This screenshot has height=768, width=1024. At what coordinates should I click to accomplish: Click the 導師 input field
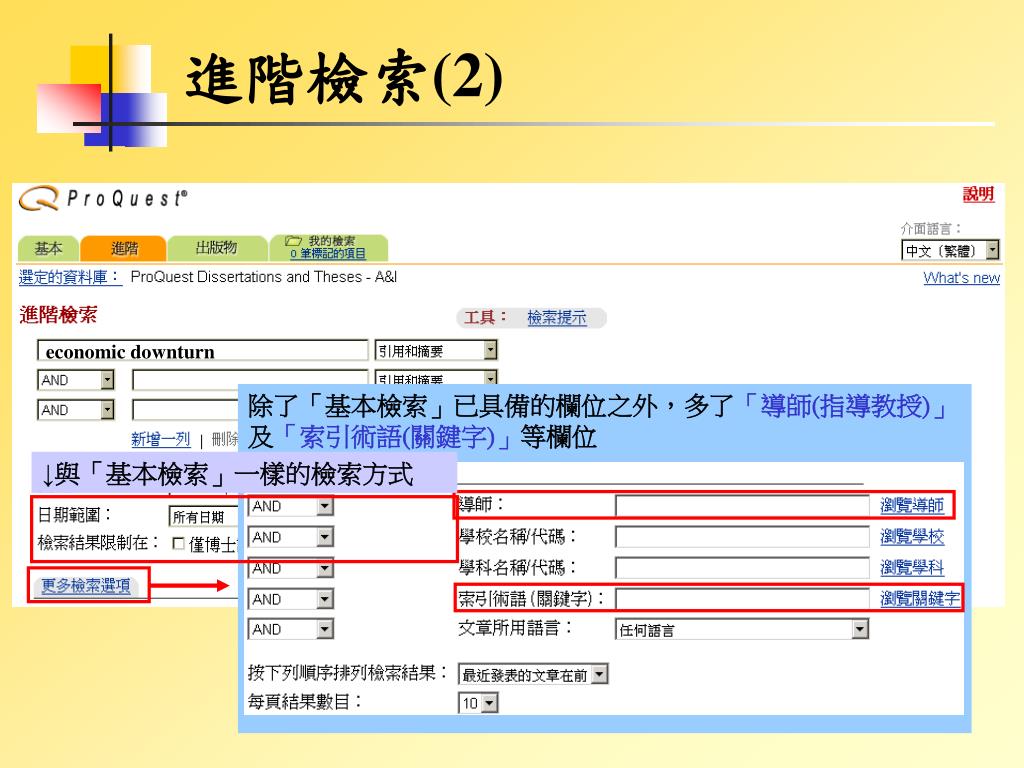[x=742, y=505]
